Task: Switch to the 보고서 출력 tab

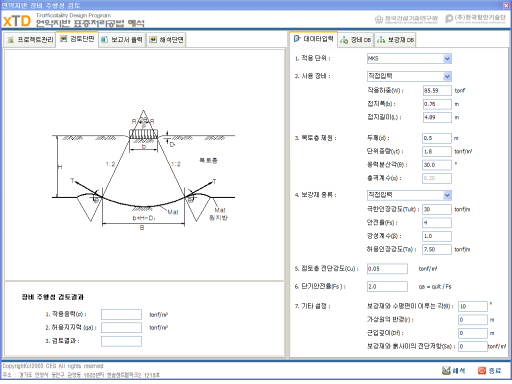Action: (122, 40)
